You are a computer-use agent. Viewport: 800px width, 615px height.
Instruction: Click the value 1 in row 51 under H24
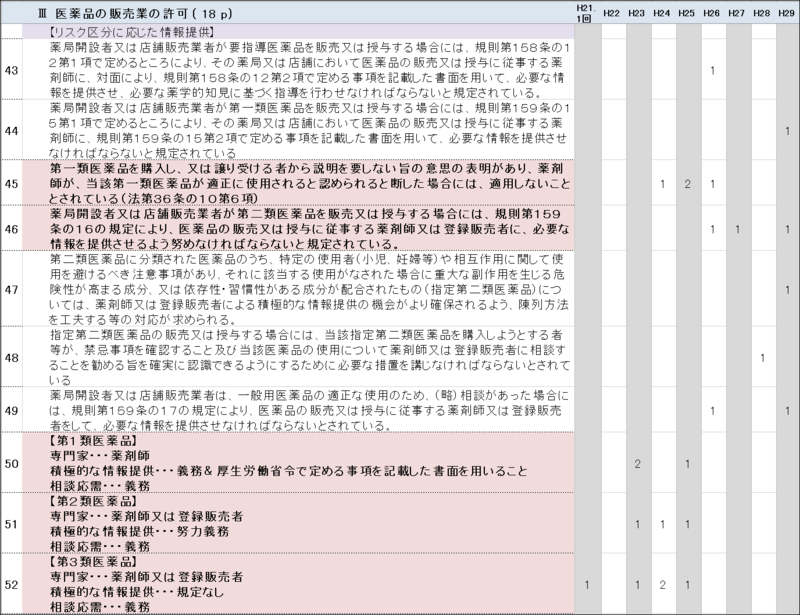click(x=662, y=524)
